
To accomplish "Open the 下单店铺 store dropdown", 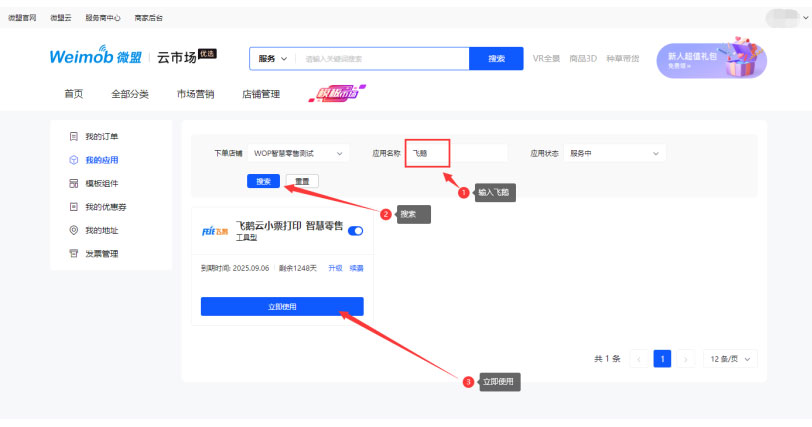I will click(x=297, y=153).
